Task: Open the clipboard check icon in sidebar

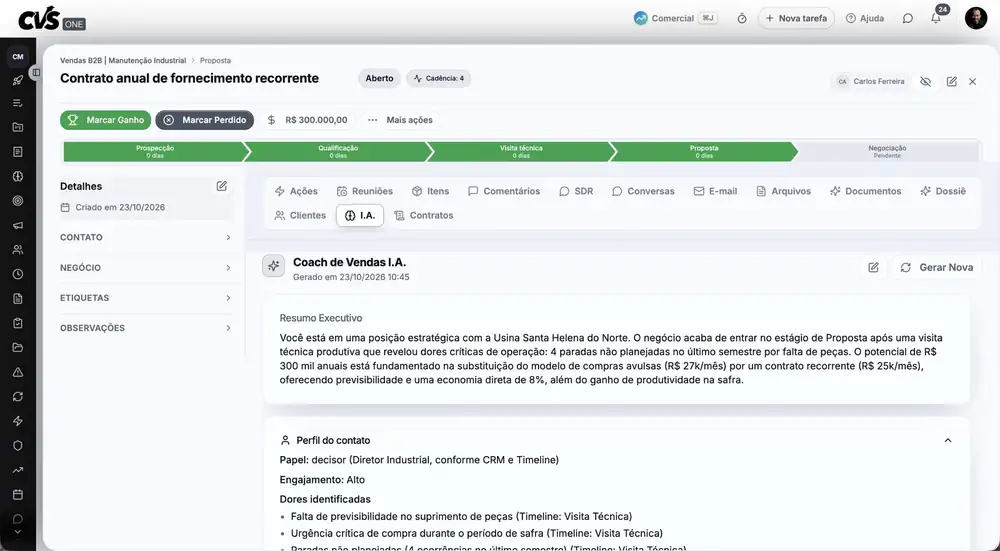Action: [18, 323]
